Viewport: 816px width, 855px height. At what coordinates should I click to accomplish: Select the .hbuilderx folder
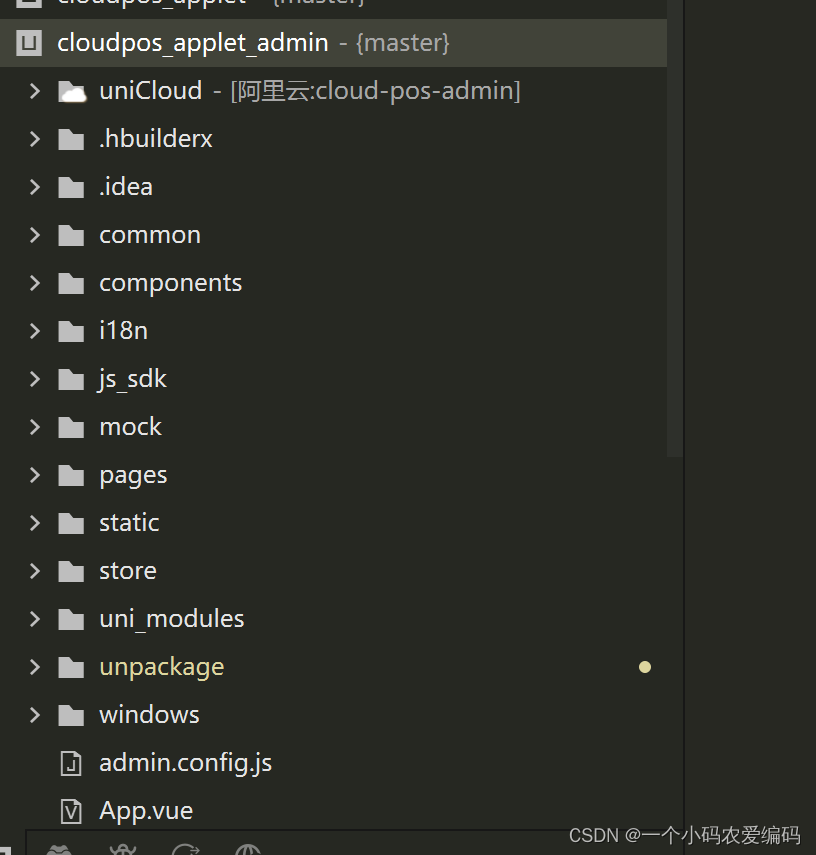pyautogui.click(x=156, y=138)
